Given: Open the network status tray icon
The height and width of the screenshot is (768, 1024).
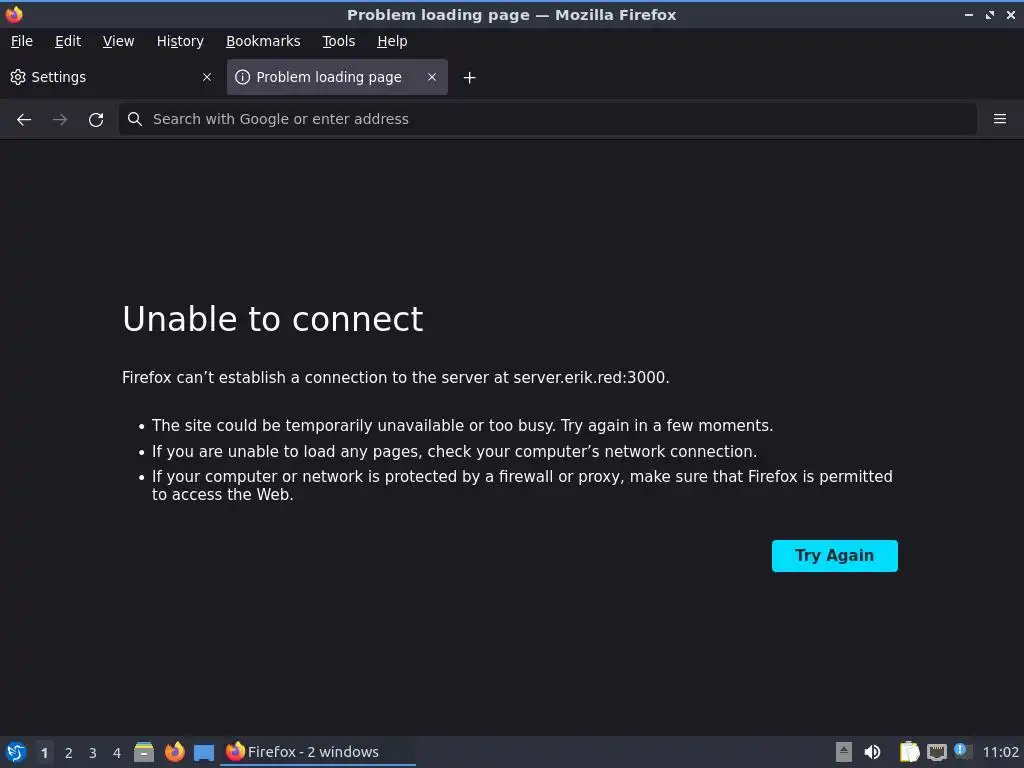Looking at the screenshot, I should (937, 752).
